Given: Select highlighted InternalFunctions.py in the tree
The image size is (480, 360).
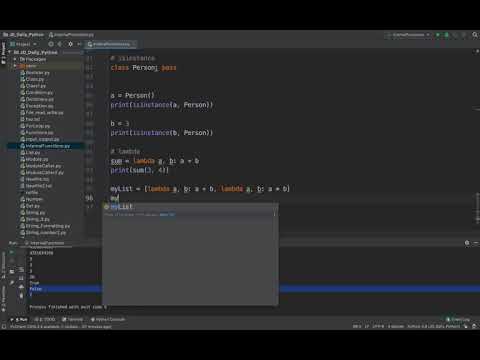Looking at the screenshot, I should tap(45, 146).
